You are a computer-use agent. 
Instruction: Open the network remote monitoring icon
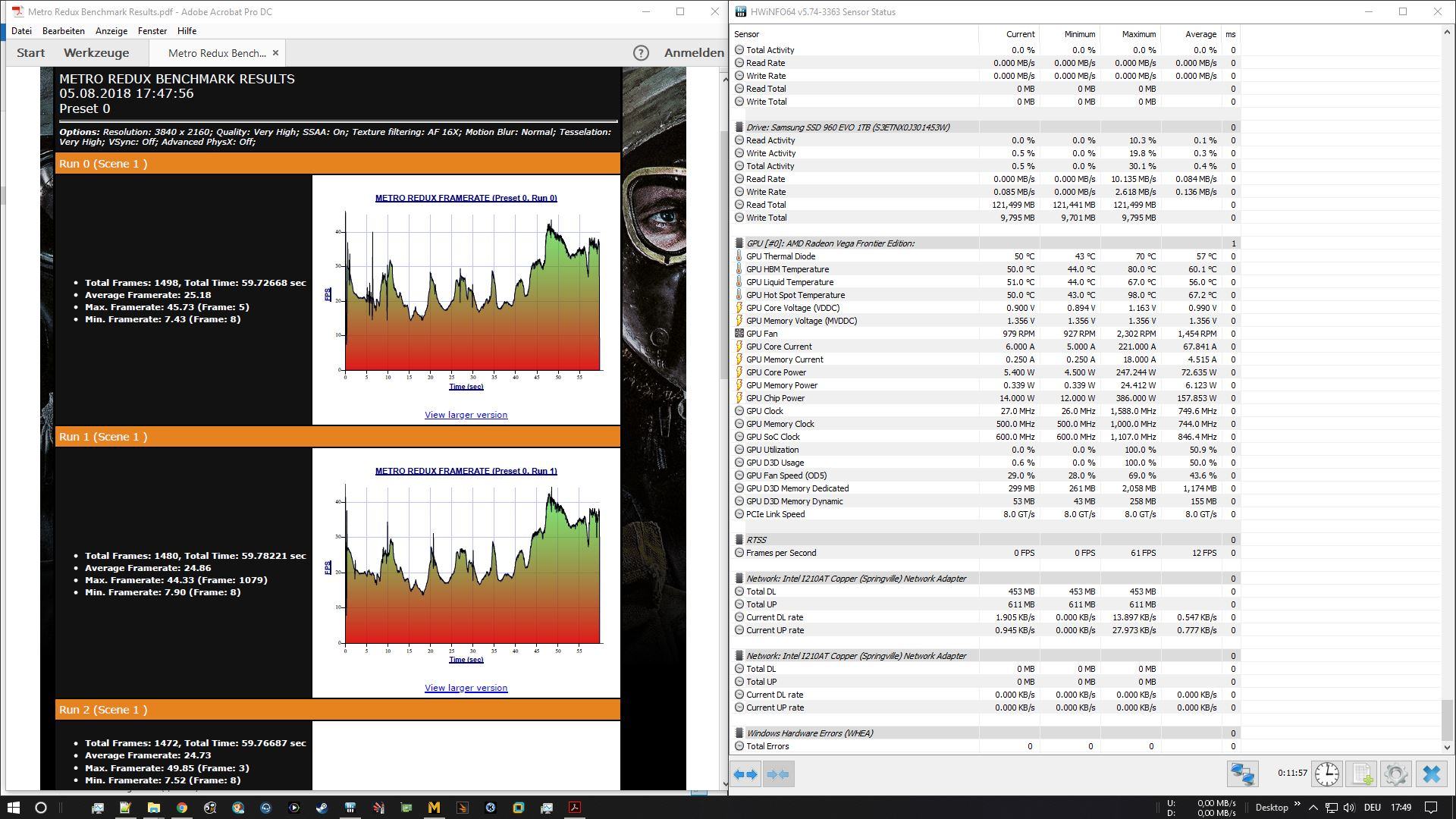[x=1242, y=774]
